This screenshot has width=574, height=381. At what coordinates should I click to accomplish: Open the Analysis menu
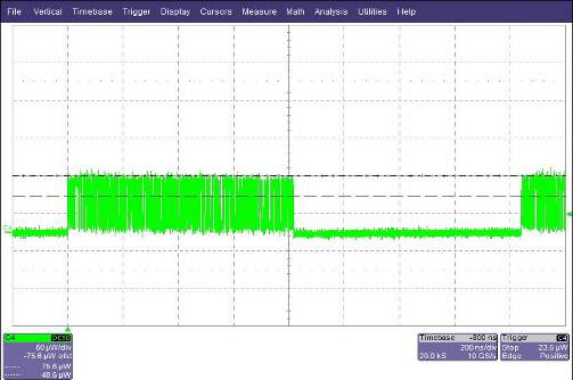[331, 12]
